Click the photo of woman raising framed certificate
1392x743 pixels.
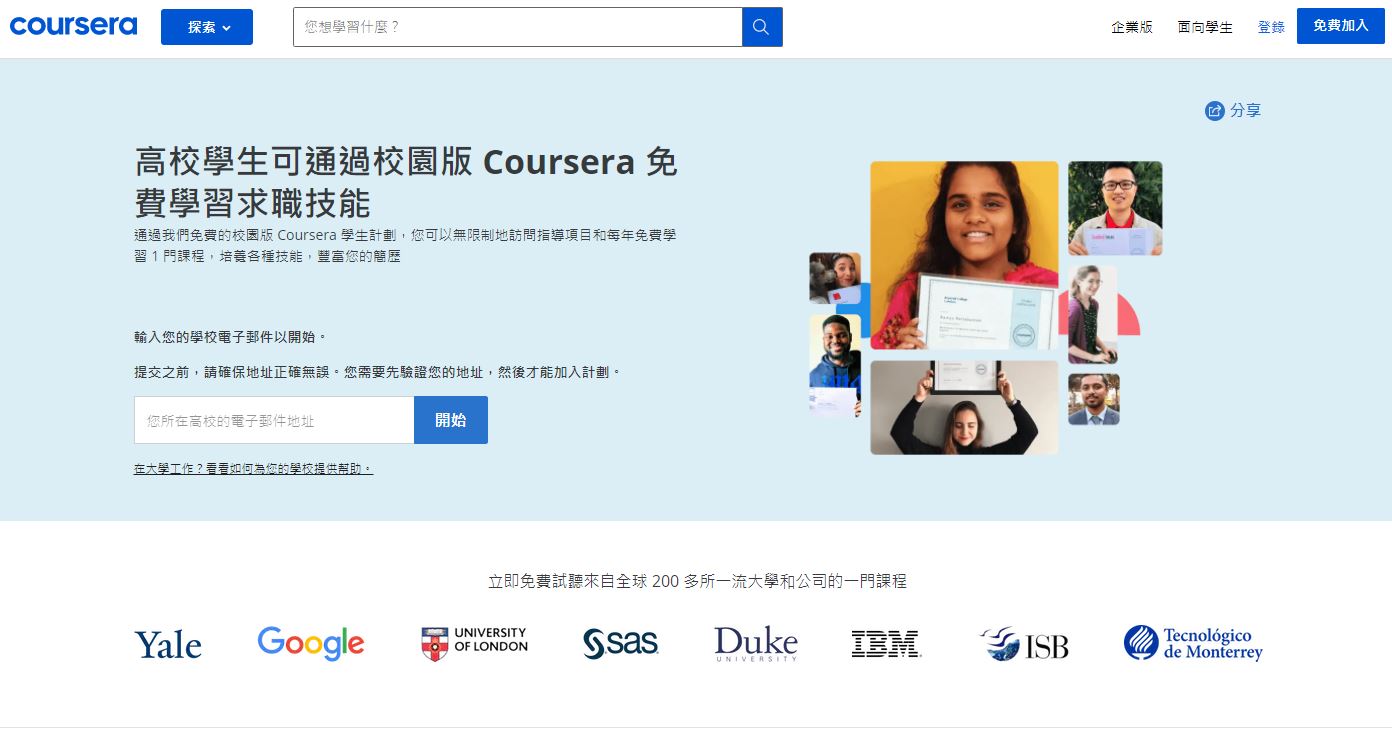point(964,407)
